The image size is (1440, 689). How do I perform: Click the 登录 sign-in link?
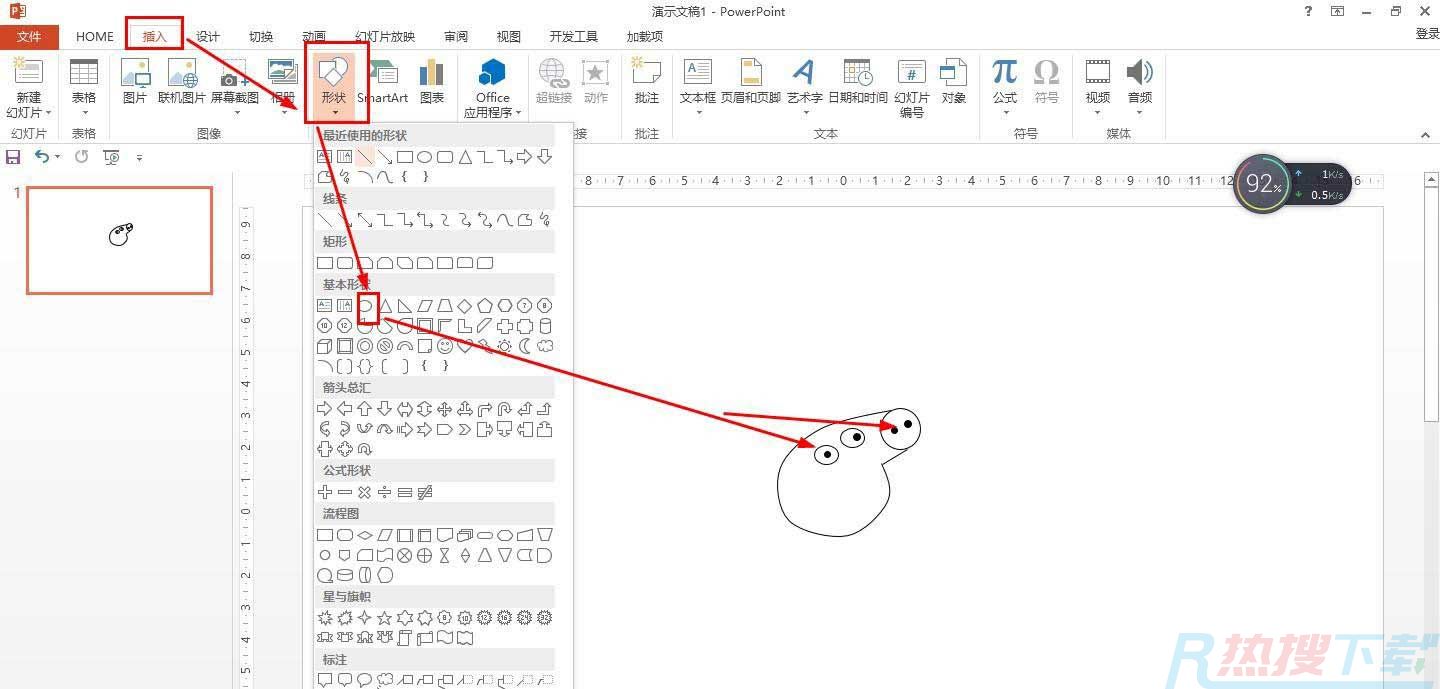tap(1427, 34)
